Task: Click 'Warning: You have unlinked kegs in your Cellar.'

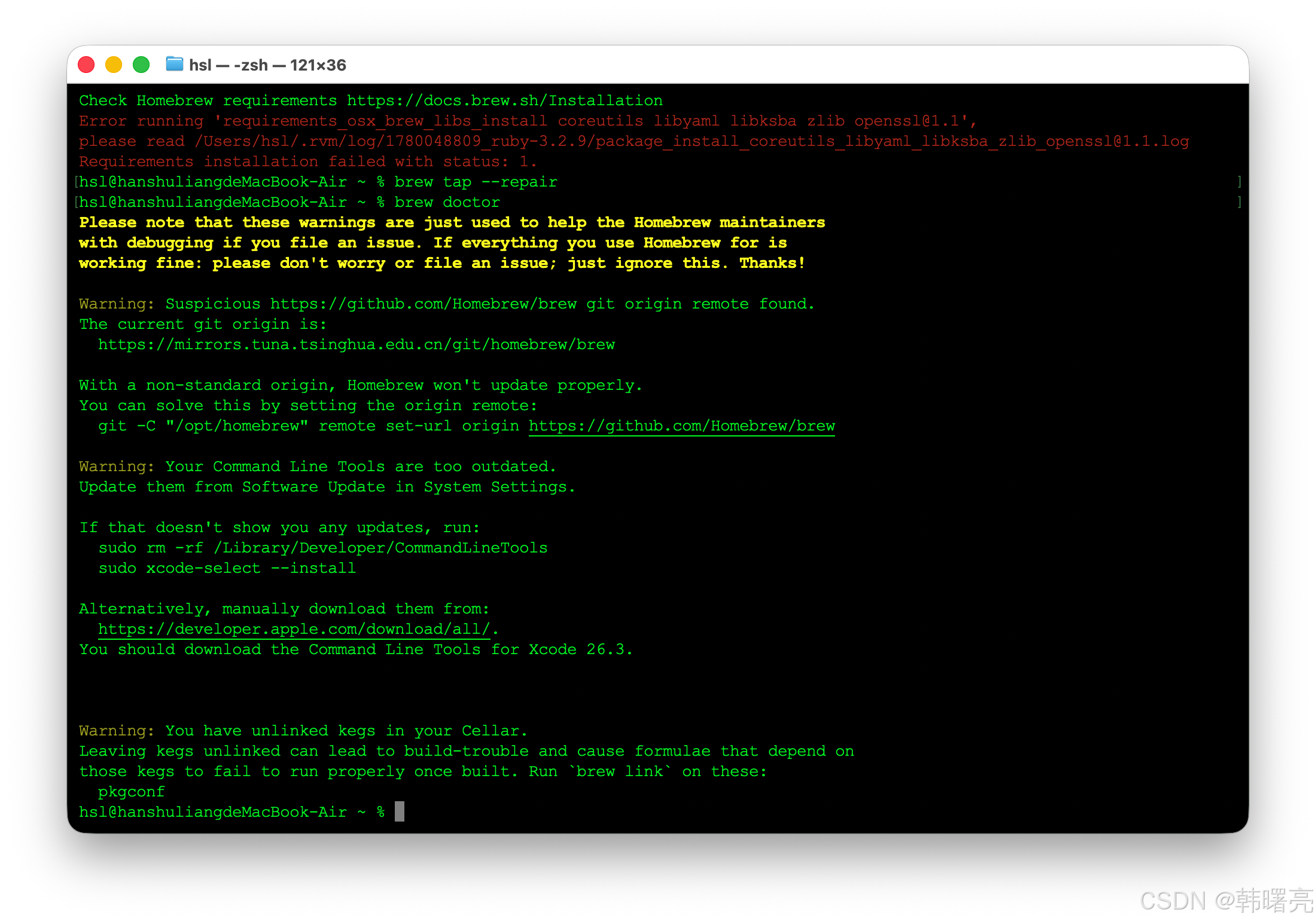Action: point(303,731)
